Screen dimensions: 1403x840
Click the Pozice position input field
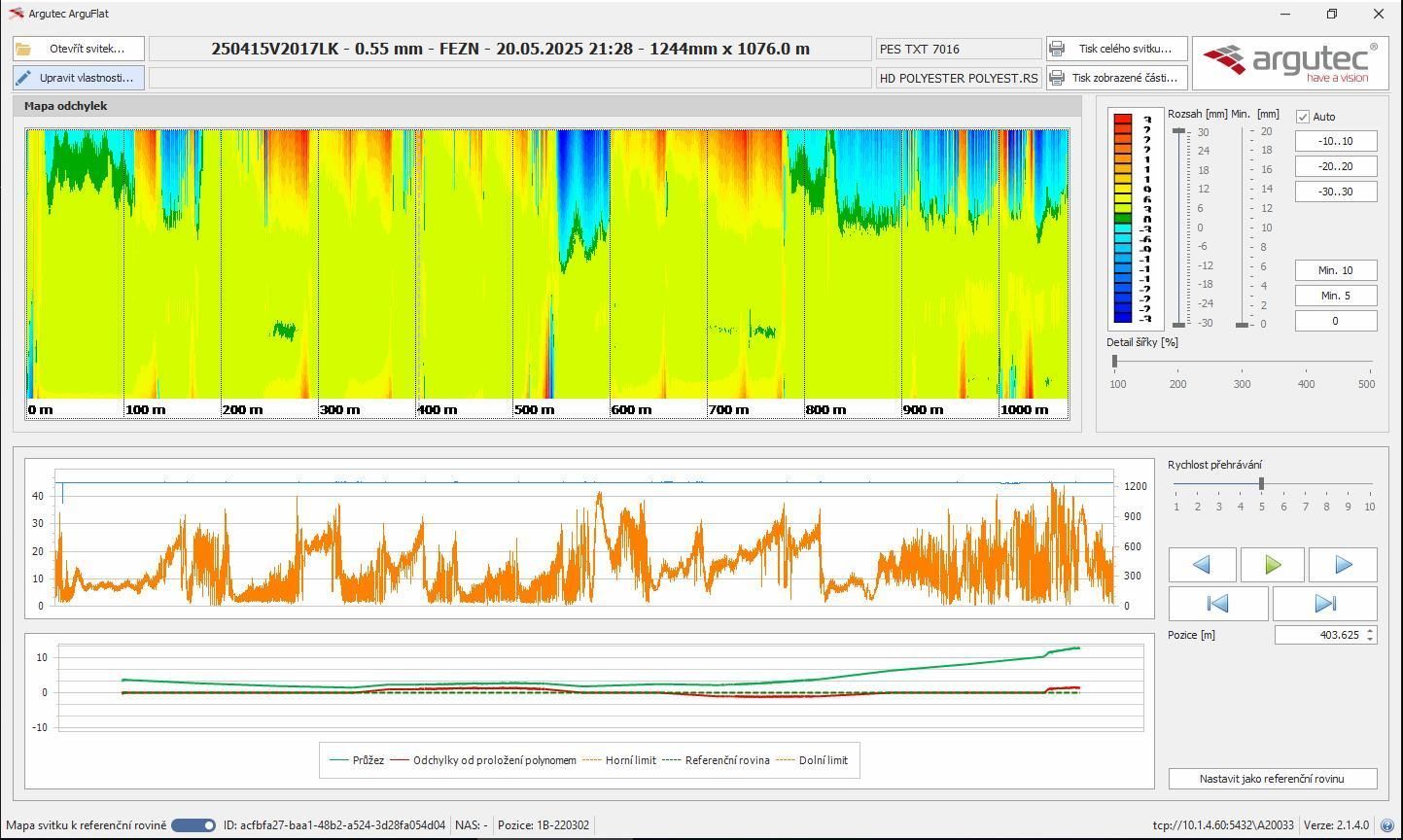(x=1318, y=635)
